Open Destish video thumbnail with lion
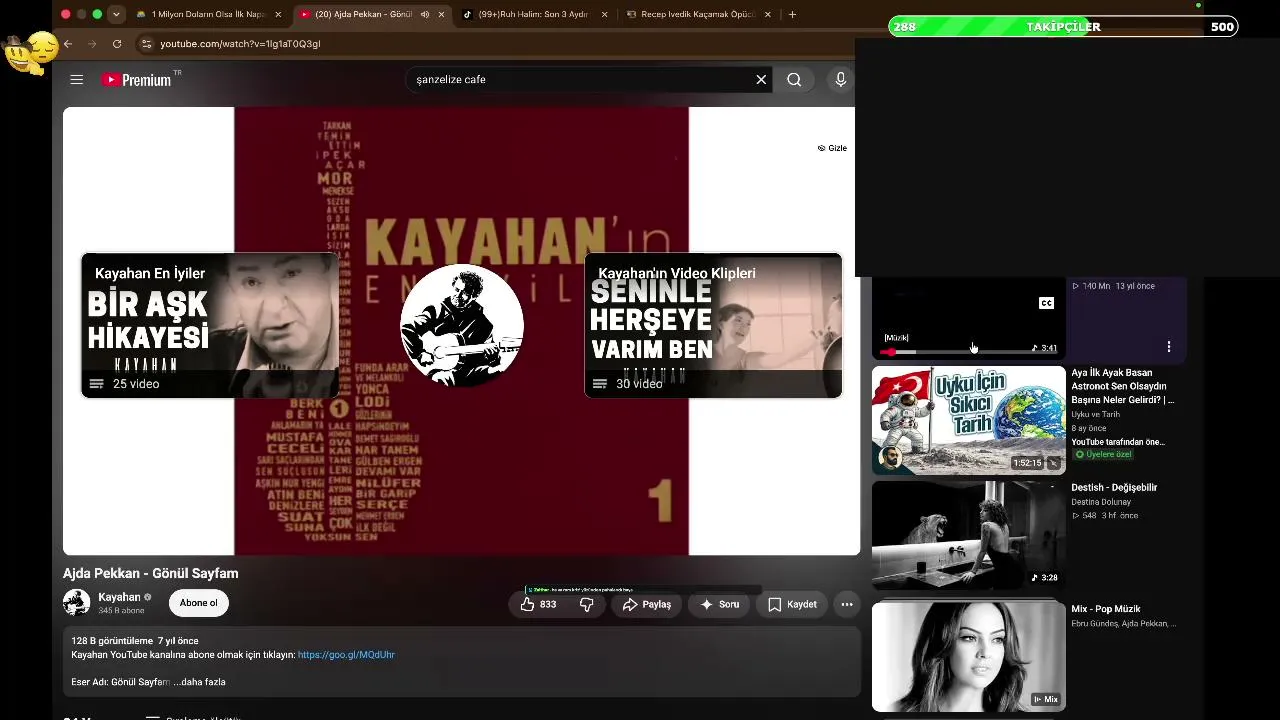 [x=969, y=536]
